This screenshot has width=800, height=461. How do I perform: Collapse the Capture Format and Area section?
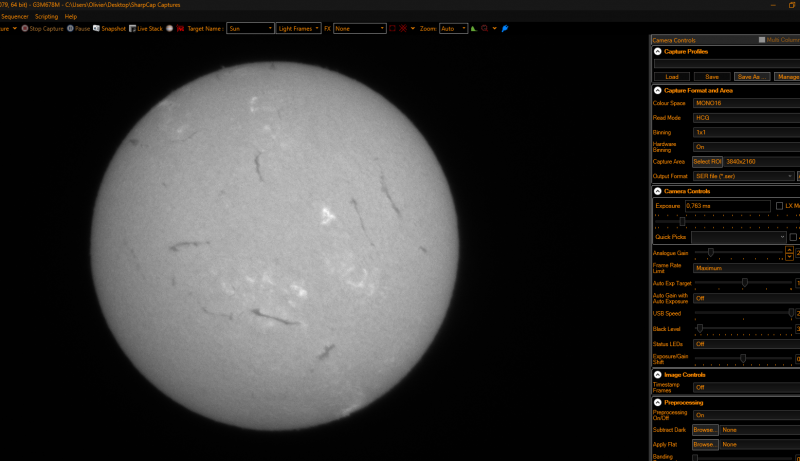658,90
